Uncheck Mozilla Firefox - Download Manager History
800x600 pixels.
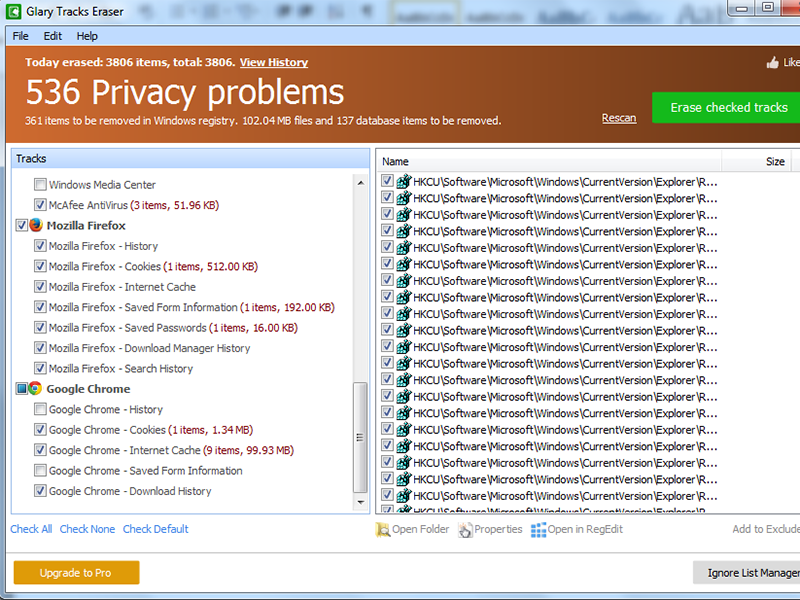pos(40,347)
